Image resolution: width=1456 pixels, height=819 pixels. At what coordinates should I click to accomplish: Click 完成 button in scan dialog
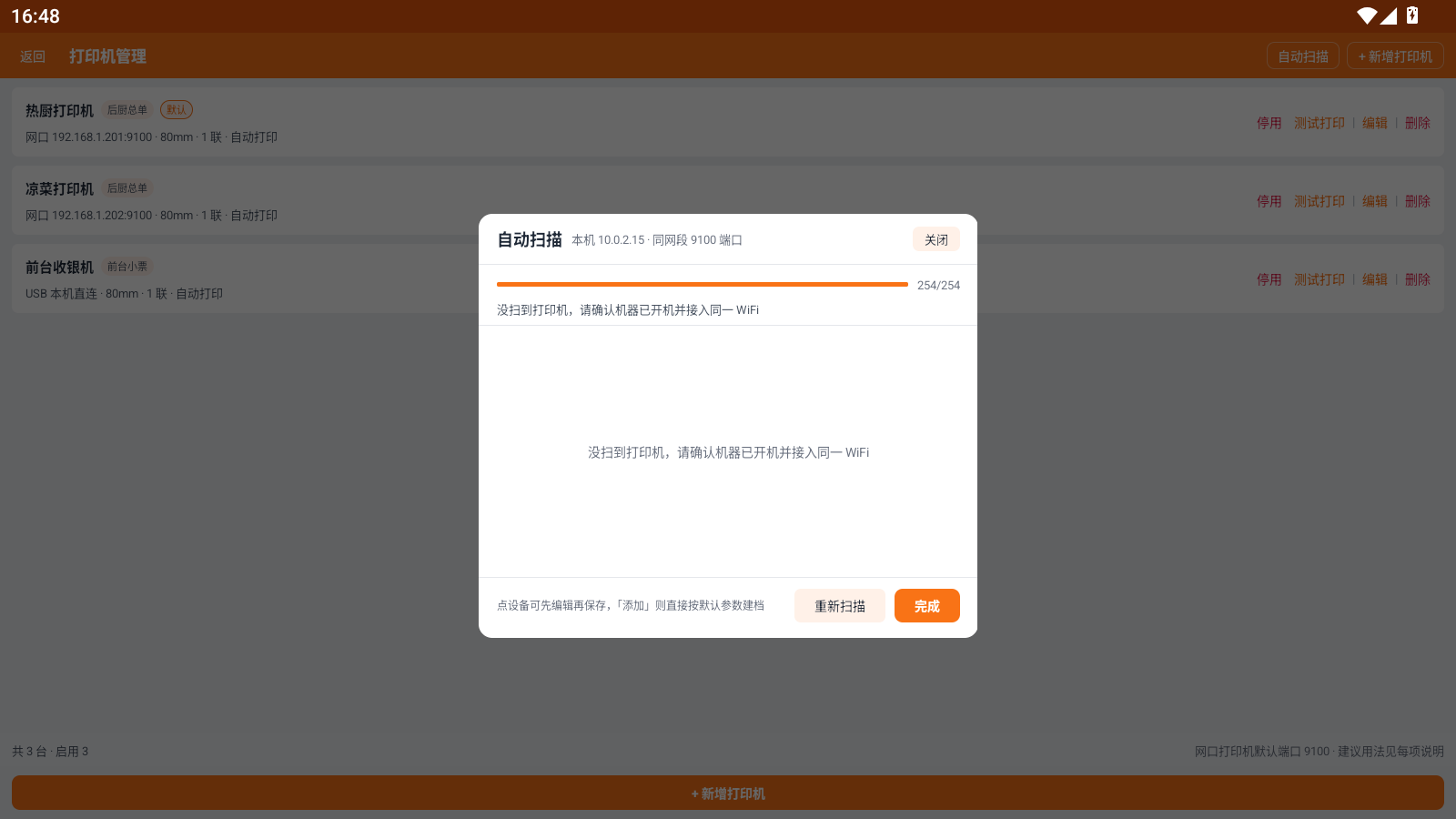[x=926, y=606]
